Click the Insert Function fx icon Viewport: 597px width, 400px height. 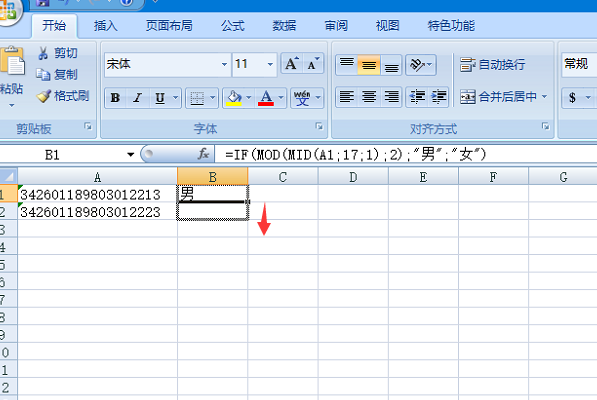pos(203,154)
